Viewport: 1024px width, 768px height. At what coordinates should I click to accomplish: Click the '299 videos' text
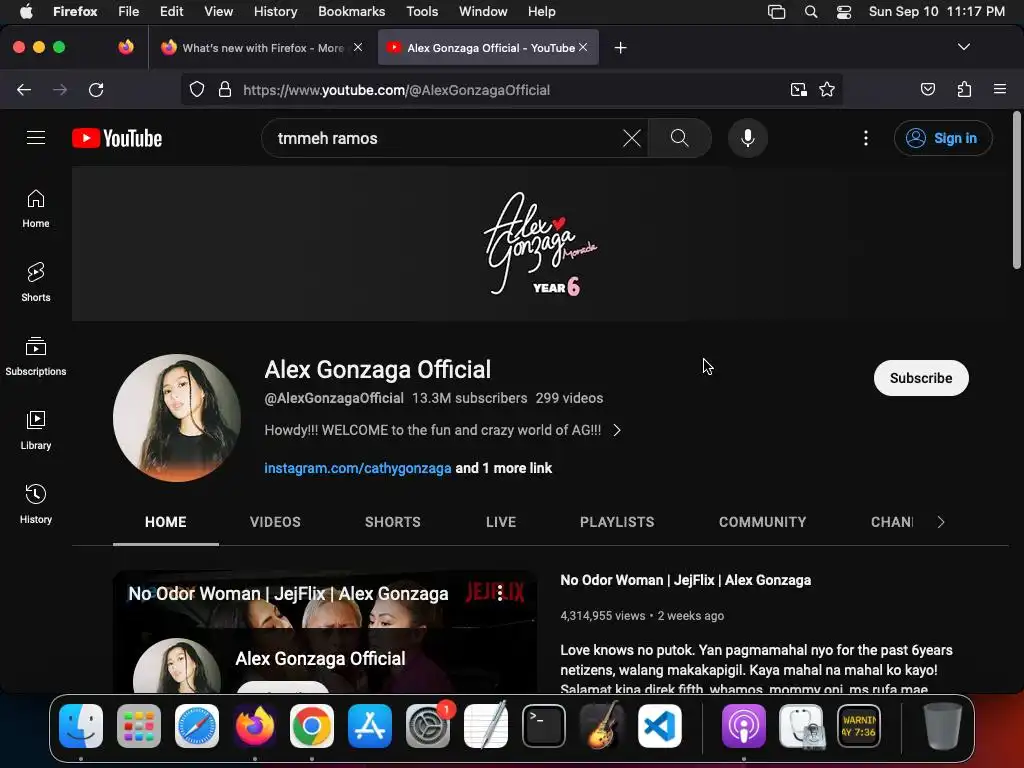(569, 398)
